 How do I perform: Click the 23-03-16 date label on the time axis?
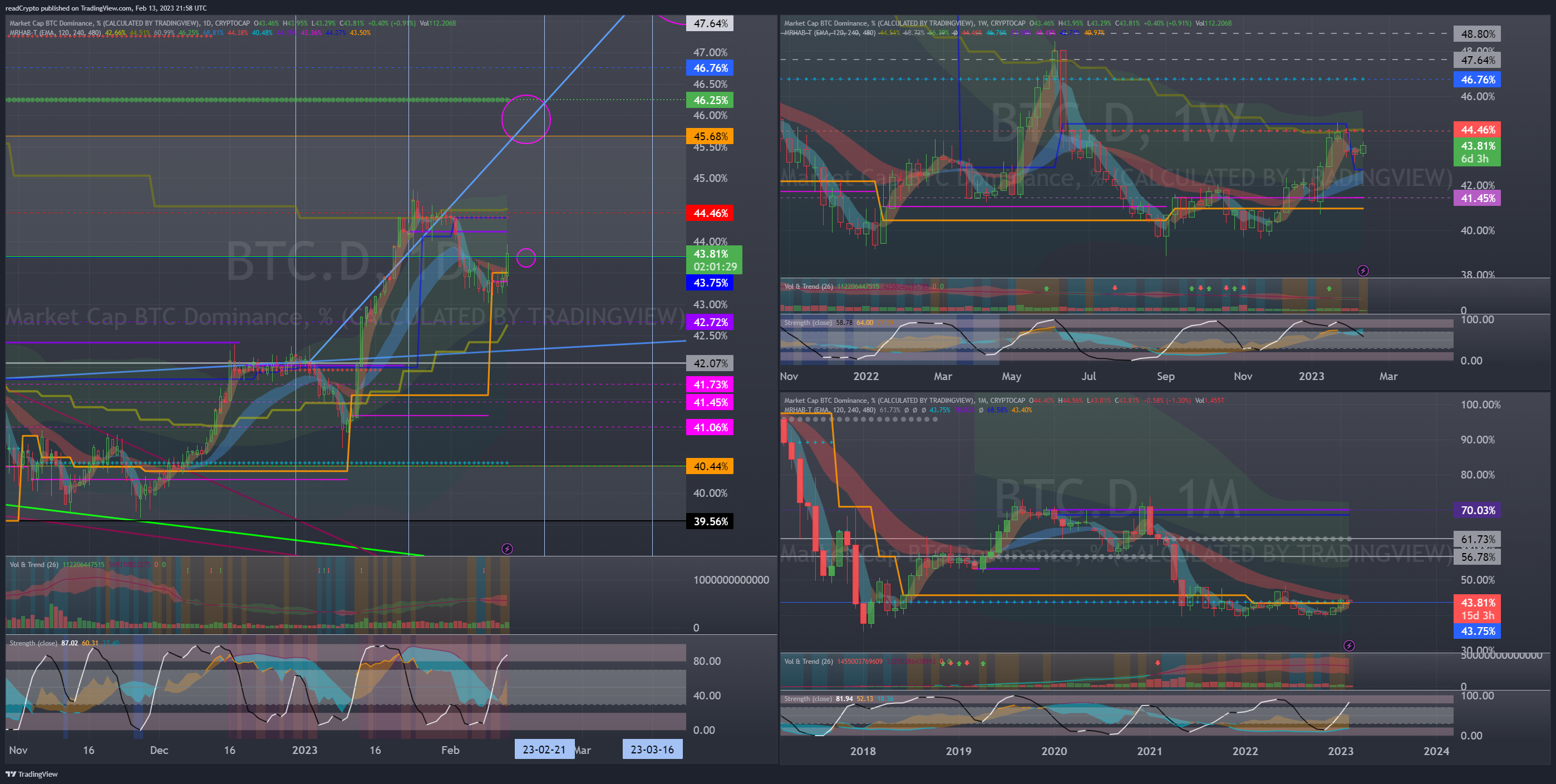point(652,749)
